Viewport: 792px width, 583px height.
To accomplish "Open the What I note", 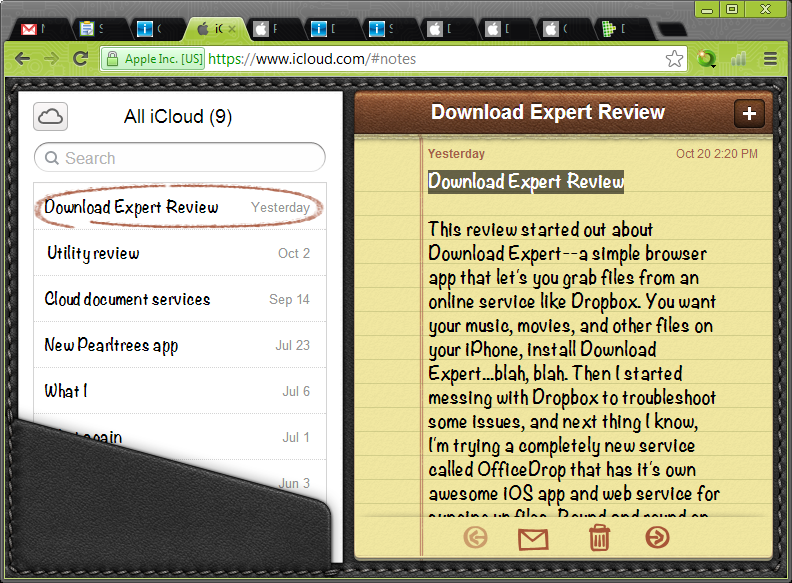I will [180, 391].
